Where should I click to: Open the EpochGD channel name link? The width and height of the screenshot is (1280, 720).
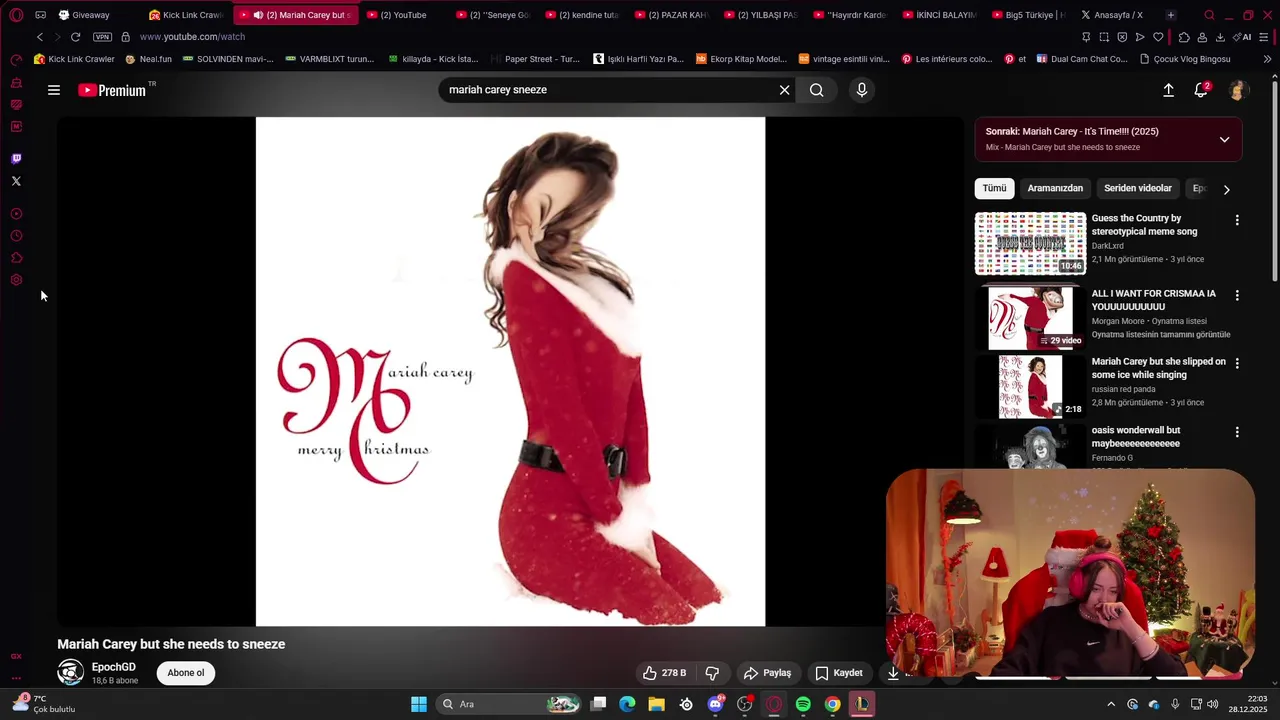click(114, 667)
